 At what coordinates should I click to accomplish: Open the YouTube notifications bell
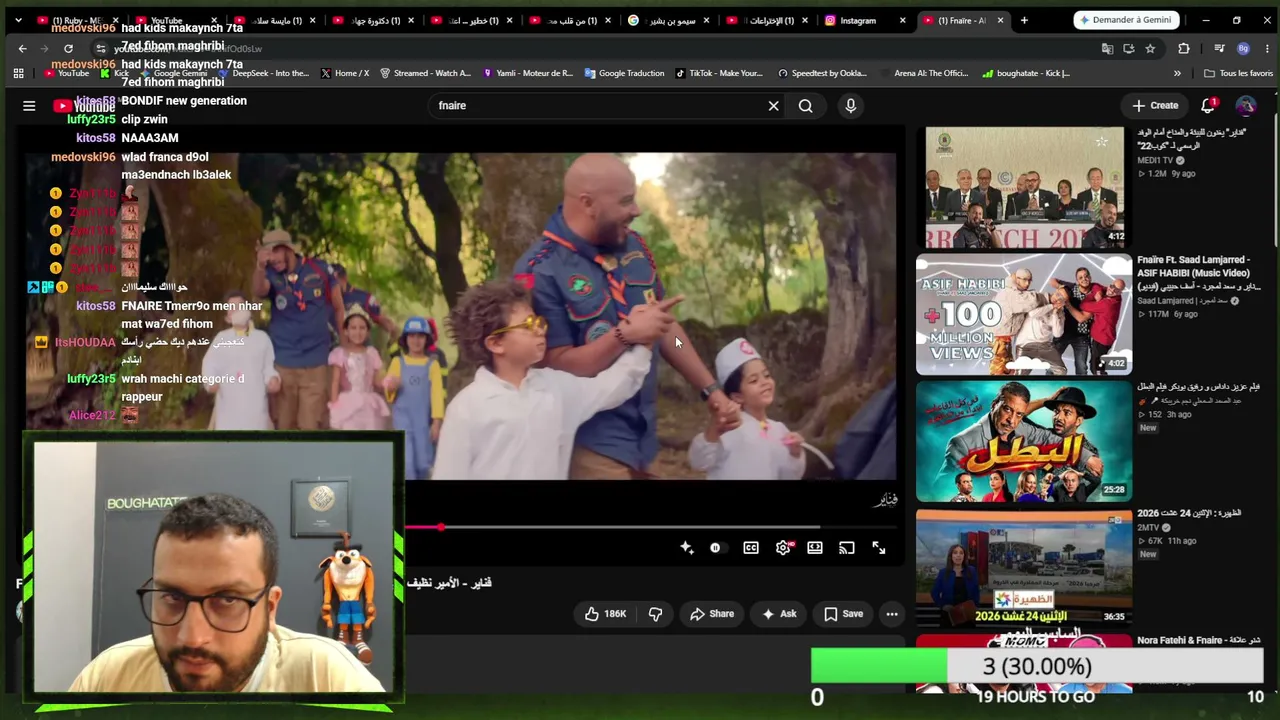(1209, 105)
